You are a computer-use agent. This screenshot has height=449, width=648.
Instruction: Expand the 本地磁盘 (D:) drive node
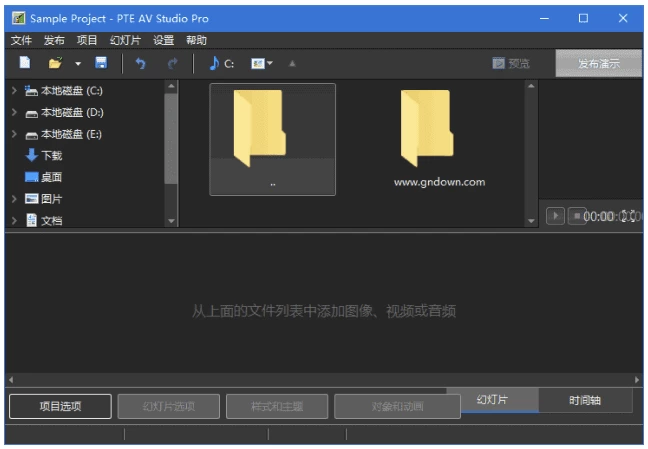tap(14, 113)
